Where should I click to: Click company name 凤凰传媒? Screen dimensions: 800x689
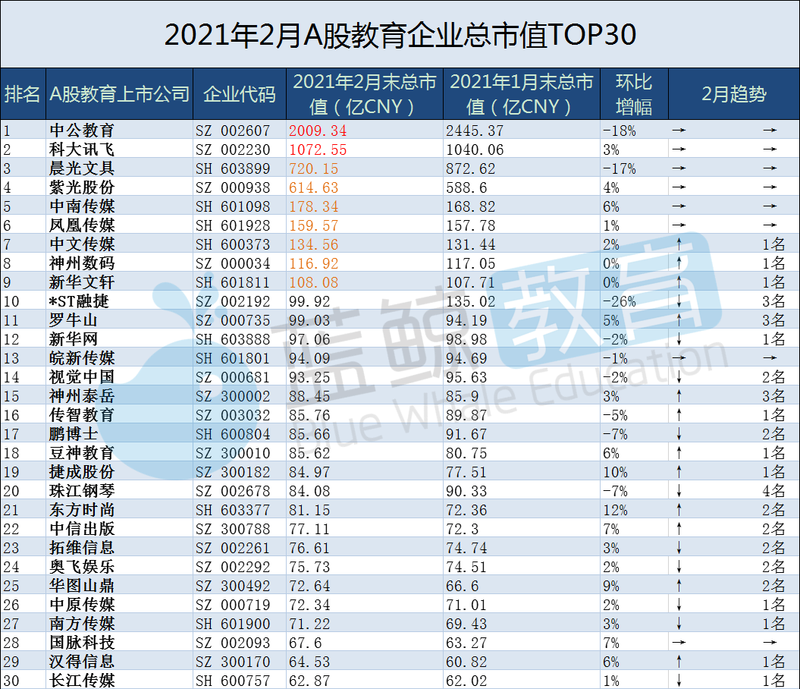point(82,225)
